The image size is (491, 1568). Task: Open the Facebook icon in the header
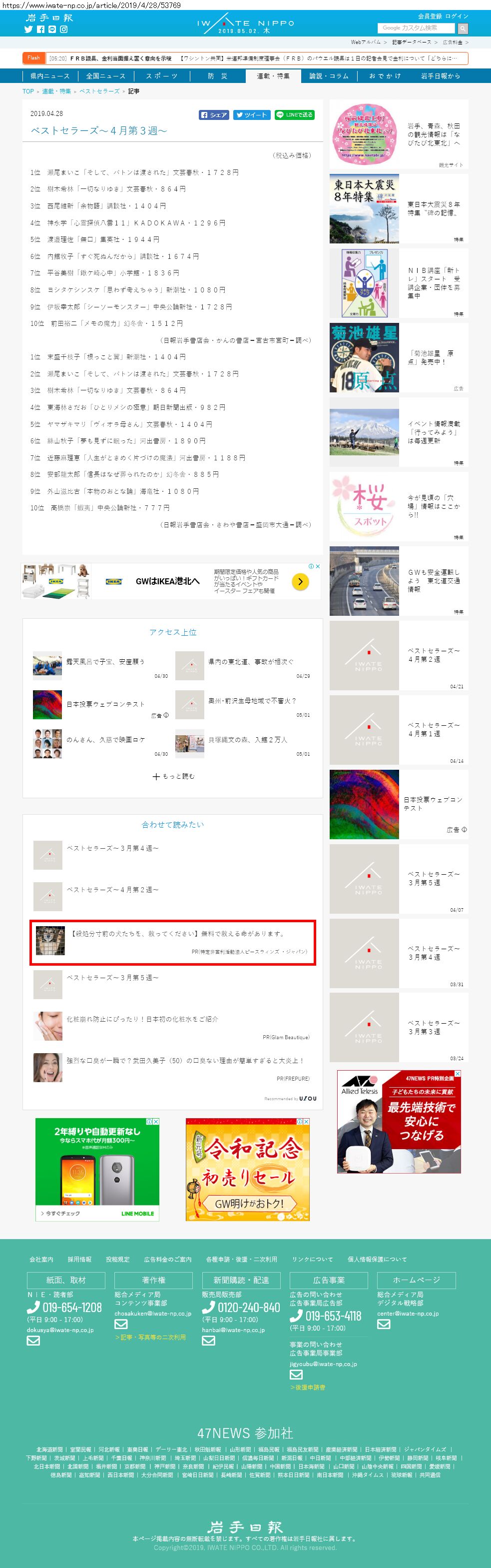41,29
